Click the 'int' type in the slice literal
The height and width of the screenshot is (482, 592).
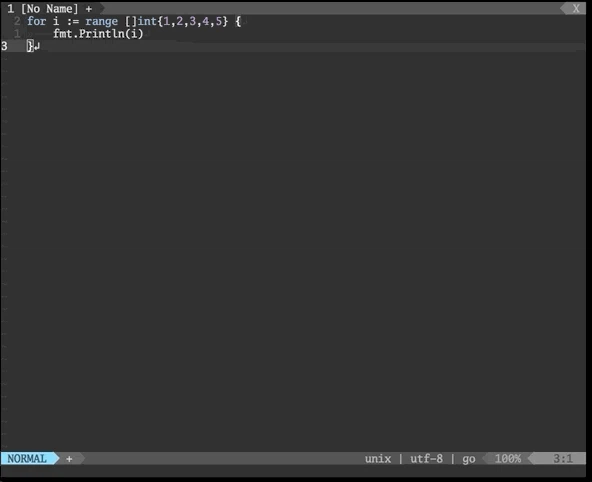(x=147, y=21)
